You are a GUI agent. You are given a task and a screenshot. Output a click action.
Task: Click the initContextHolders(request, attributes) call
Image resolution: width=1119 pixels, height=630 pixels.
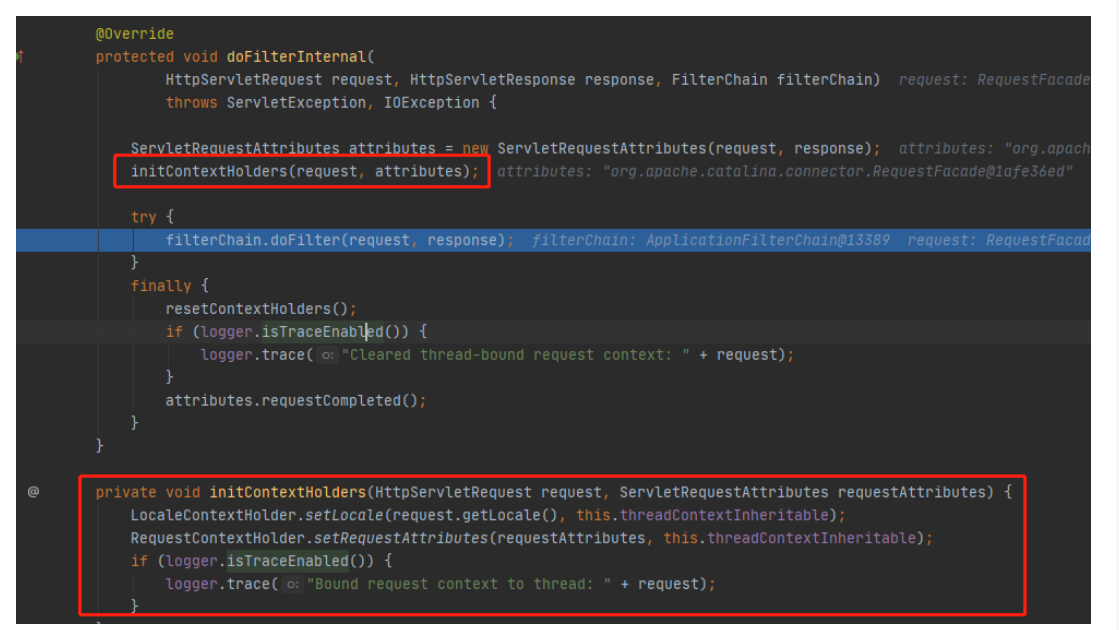tap(305, 171)
